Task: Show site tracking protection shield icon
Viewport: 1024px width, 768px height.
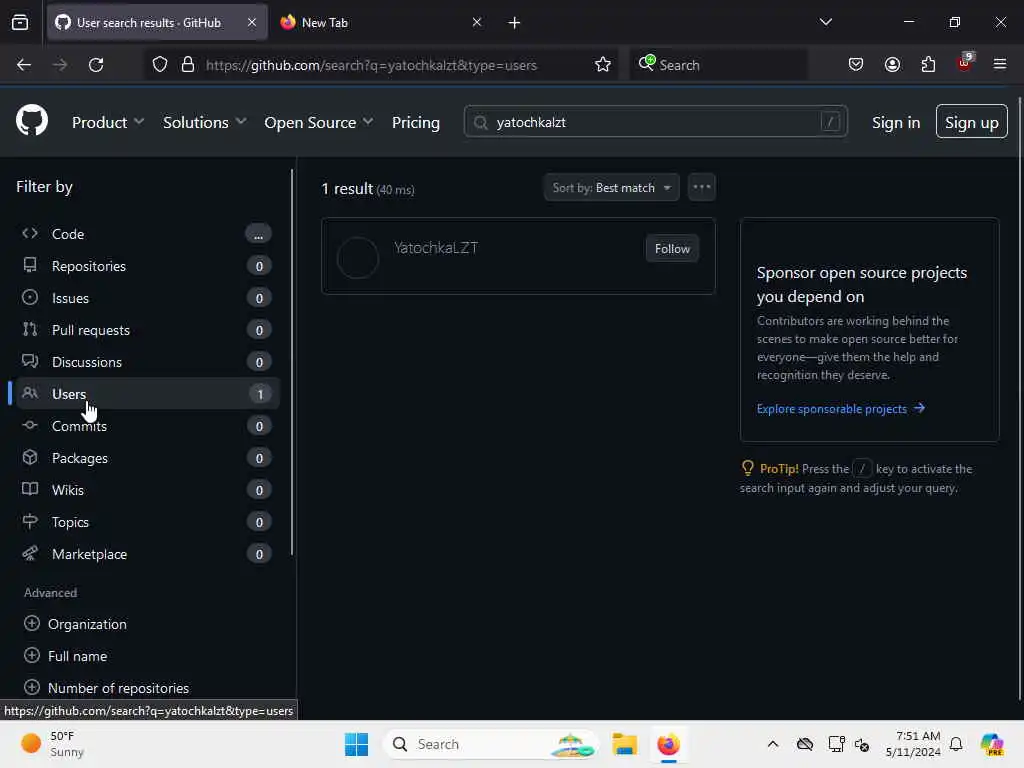Action: 160,65
